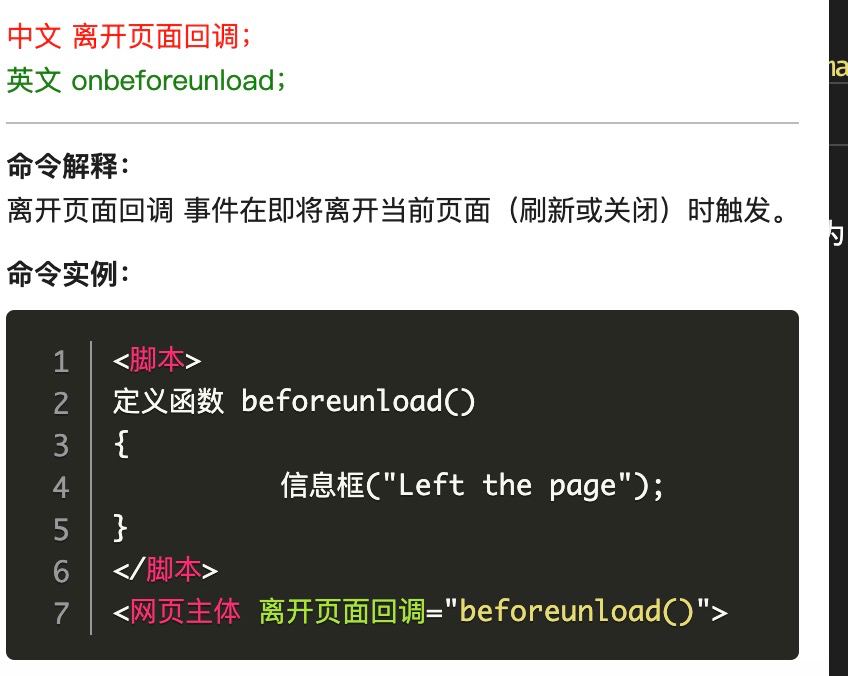Click the opening 脚本 tag in code
The height and width of the screenshot is (676, 848).
[x=157, y=360]
